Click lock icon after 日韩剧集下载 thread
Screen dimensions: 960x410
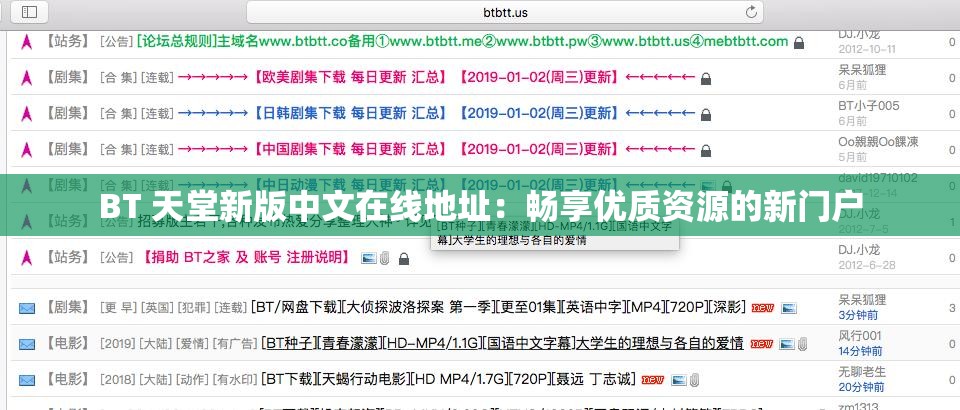705,114
